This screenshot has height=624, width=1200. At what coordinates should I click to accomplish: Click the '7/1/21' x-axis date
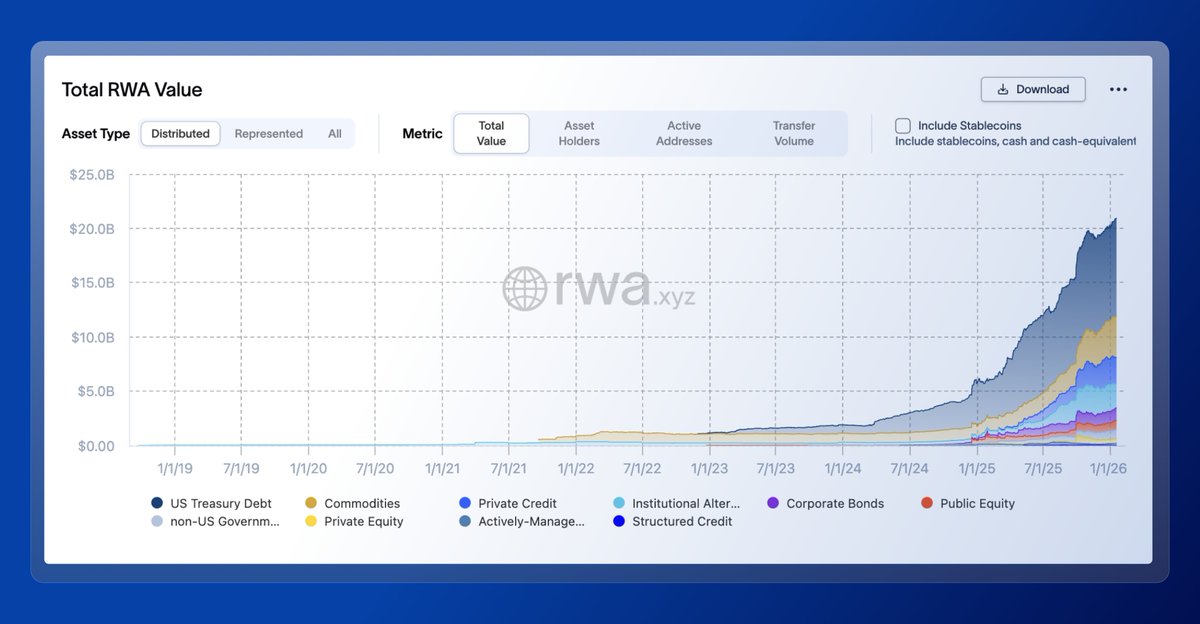click(508, 468)
